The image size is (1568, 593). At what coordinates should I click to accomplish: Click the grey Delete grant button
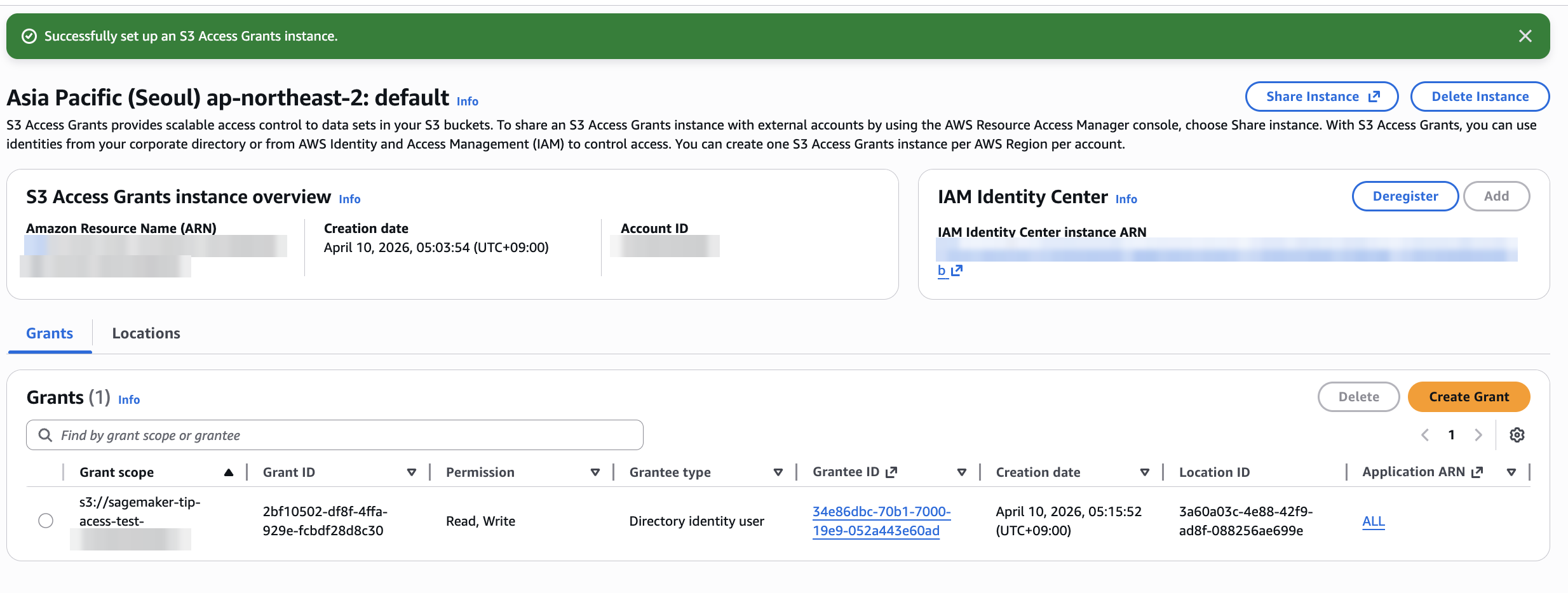click(x=1358, y=397)
